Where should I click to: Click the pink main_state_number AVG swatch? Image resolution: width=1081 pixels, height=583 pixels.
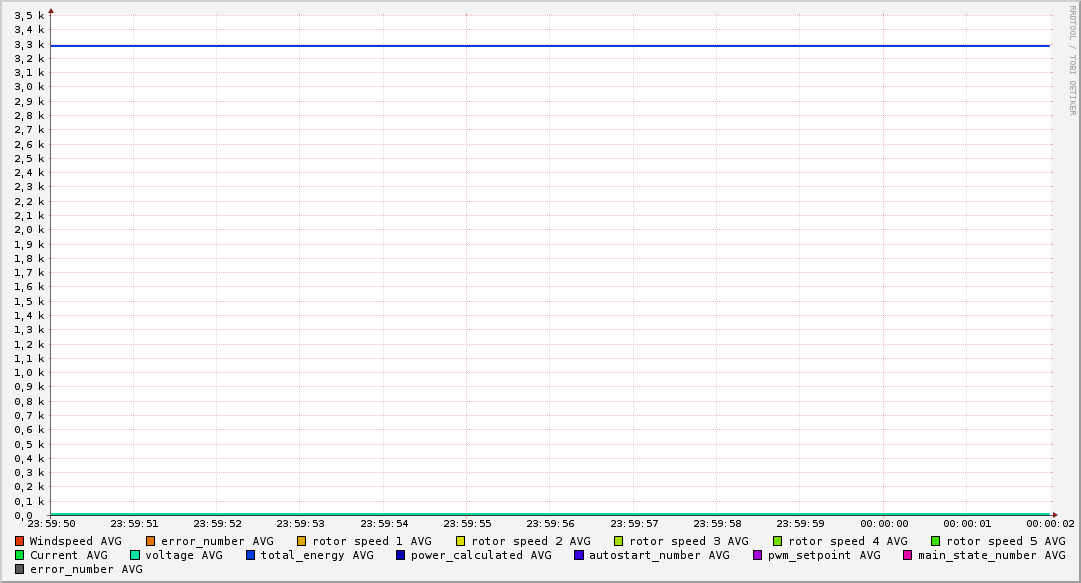pos(908,555)
